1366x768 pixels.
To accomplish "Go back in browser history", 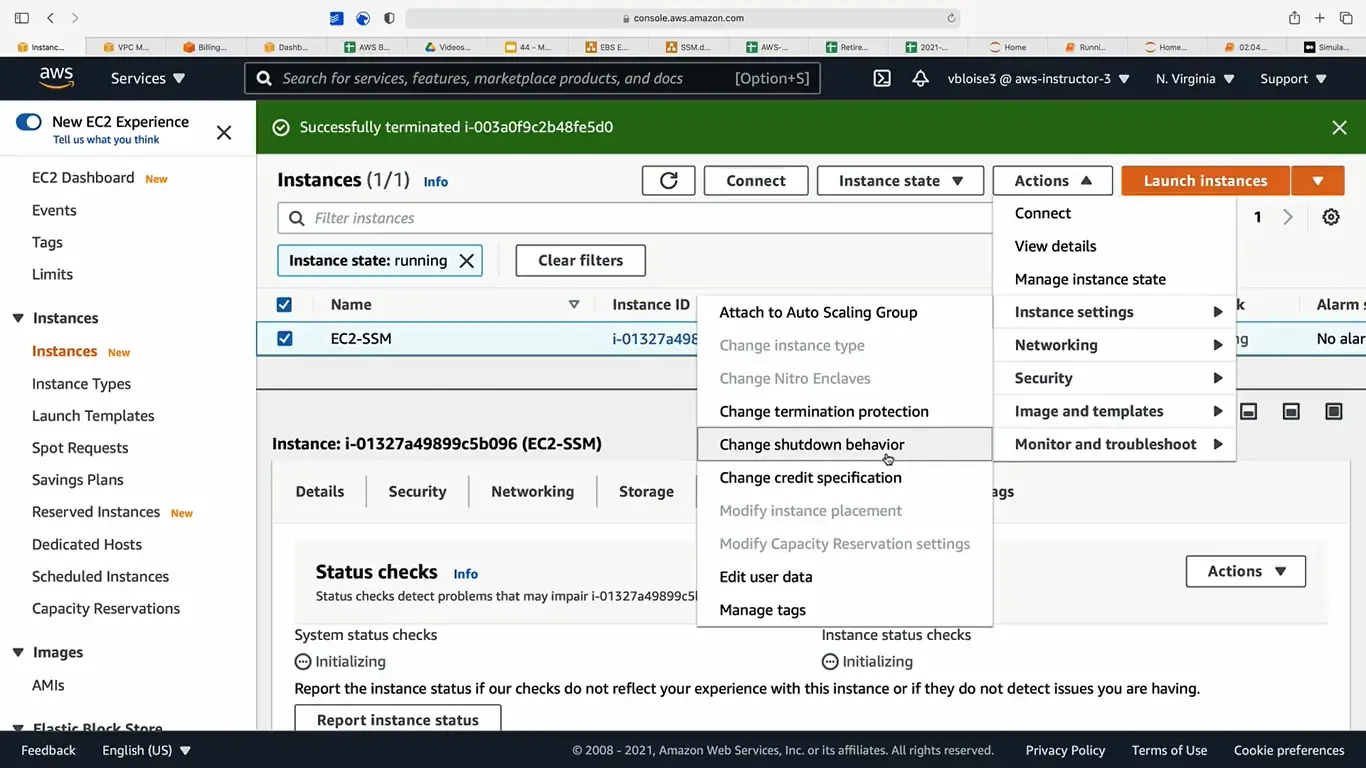I will click(51, 18).
